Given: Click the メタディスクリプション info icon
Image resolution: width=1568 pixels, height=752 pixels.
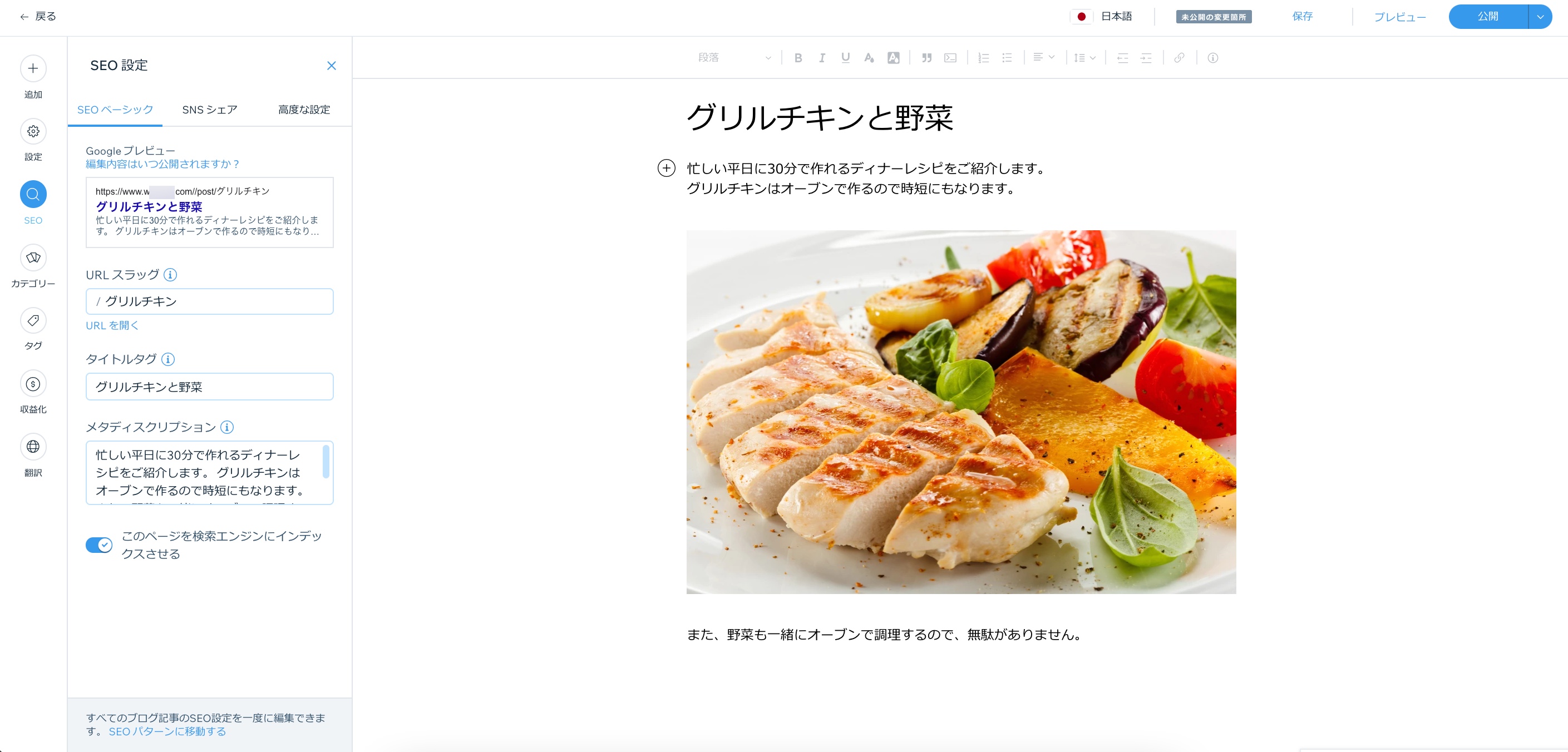Looking at the screenshot, I should coord(226,427).
